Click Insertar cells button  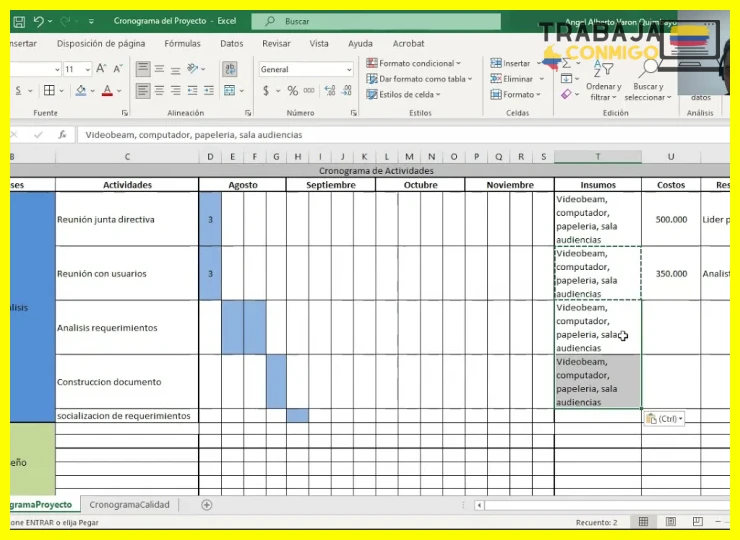click(x=510, y=63)
